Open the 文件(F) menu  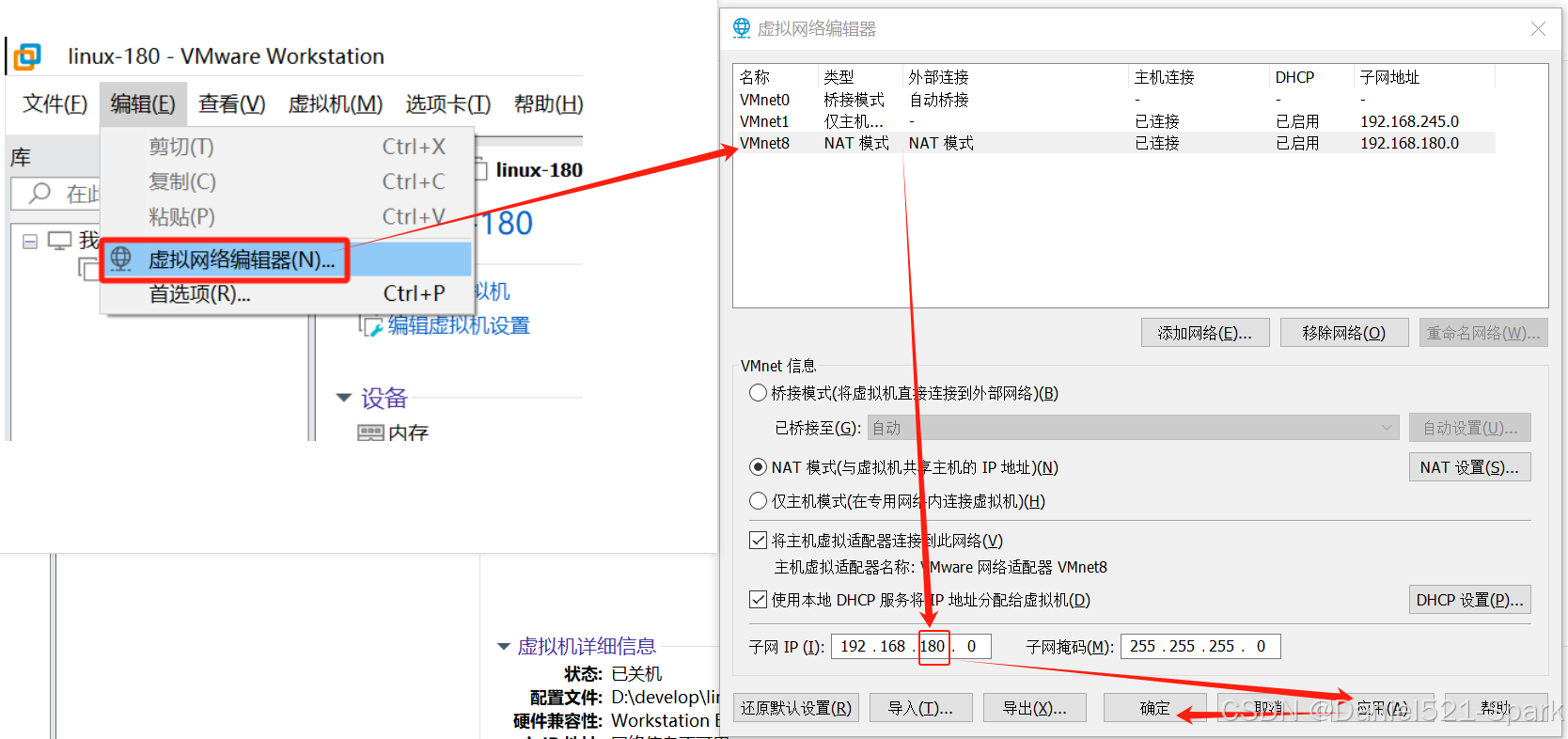(55, 103)
